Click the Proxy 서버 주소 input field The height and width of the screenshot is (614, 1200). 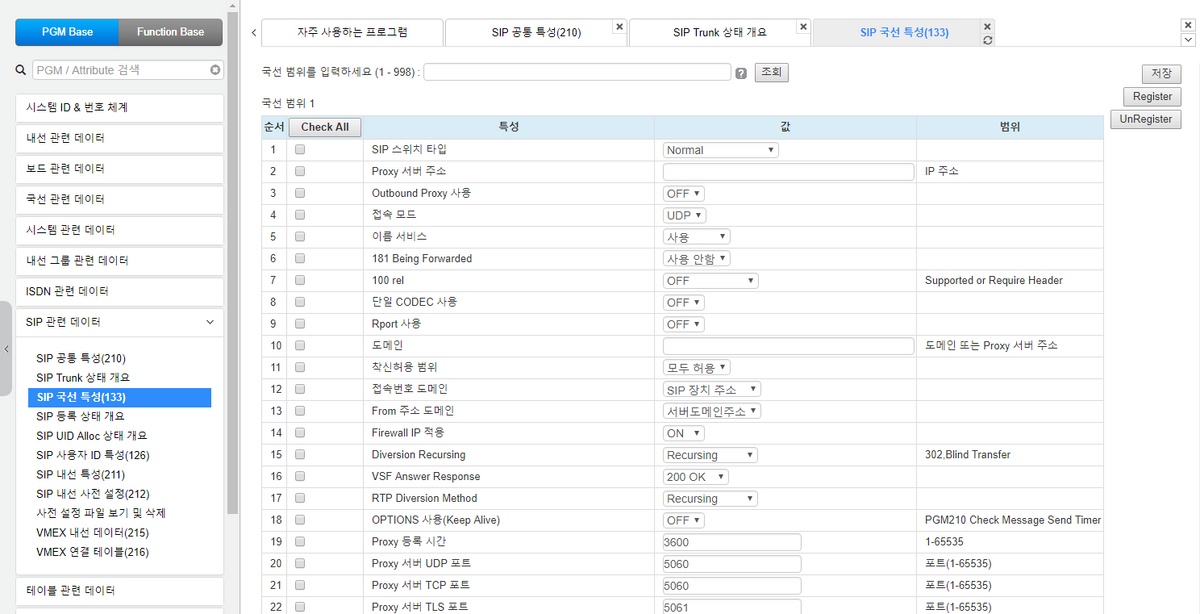(788, 171)
